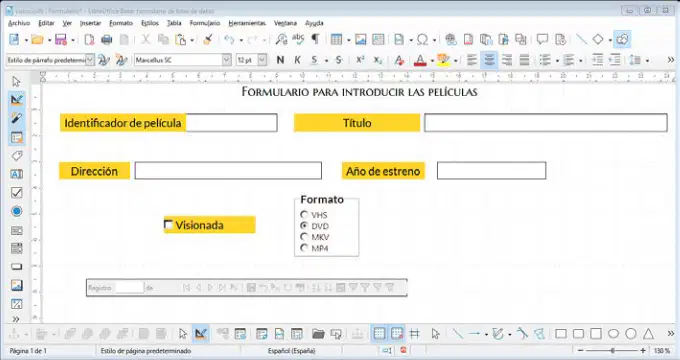Viewport: 680px width, 360px height.
Task: Click the zoom slider handle
Action: click(612, 350)
